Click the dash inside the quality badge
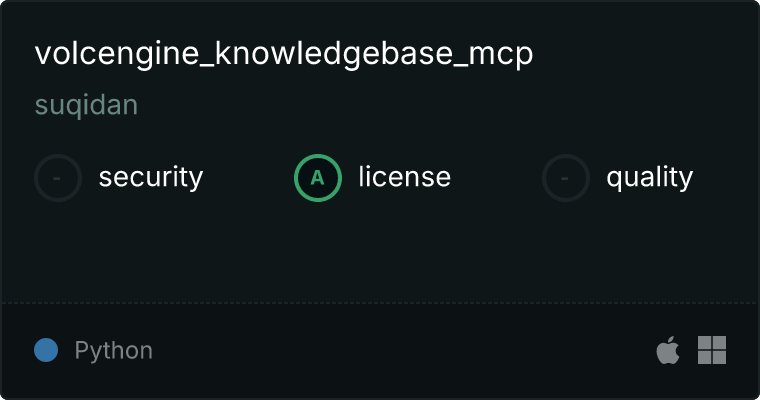 tap(564, 178)
